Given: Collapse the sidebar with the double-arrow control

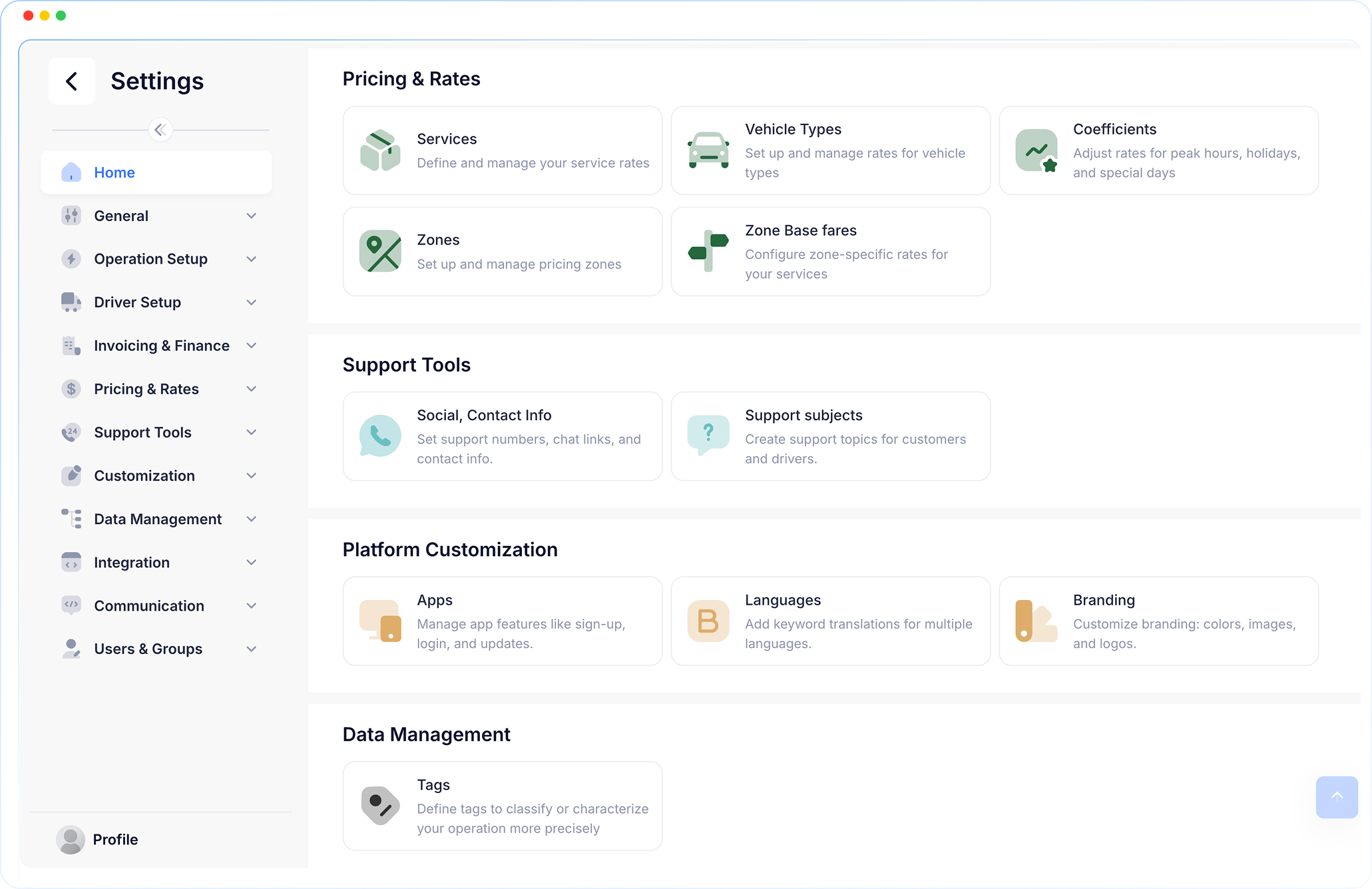Looking at the screenshot, I should (x=160, y=129).
